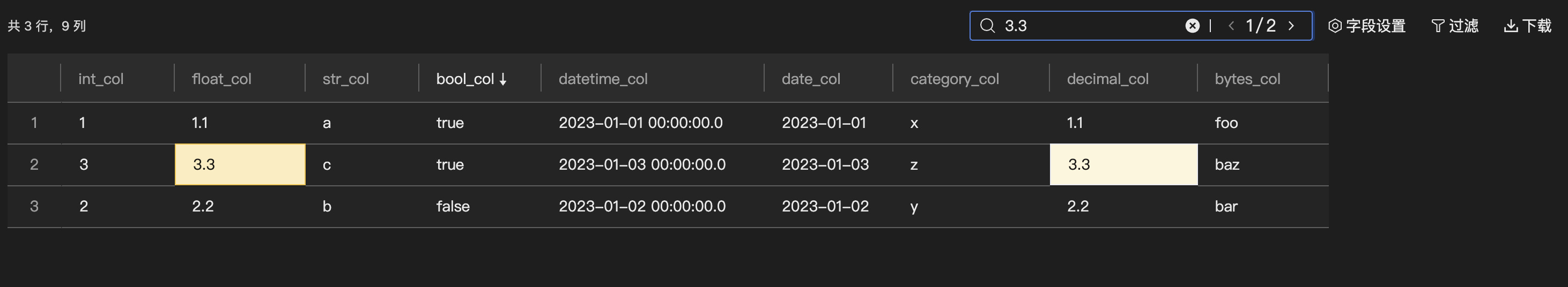The height and width of the screenshot is (287, 1568).
Task: Click into the search input field
Action: (1090, 26)
